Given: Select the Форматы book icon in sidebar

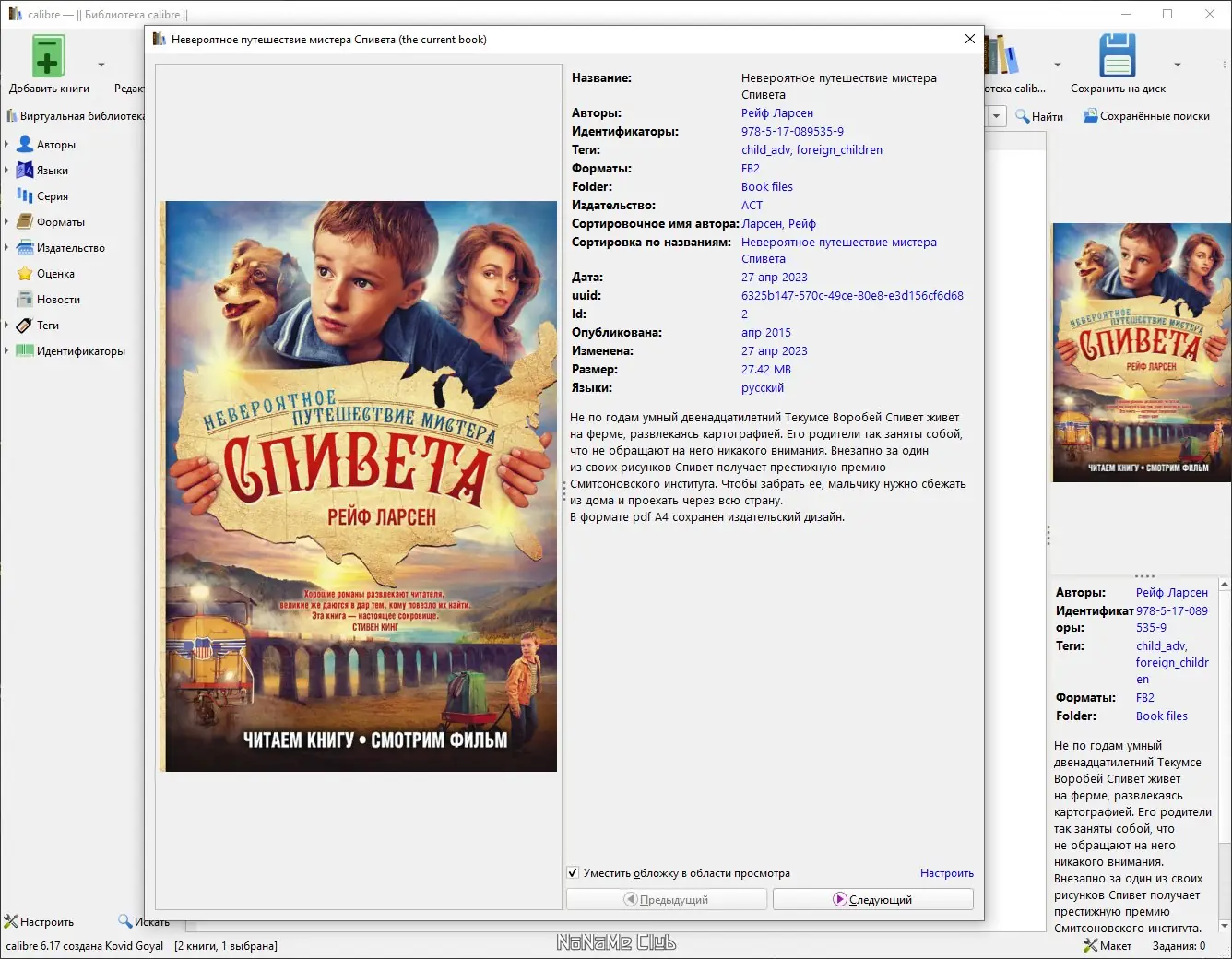Looking at the screenshot, I should click(25, 221).
